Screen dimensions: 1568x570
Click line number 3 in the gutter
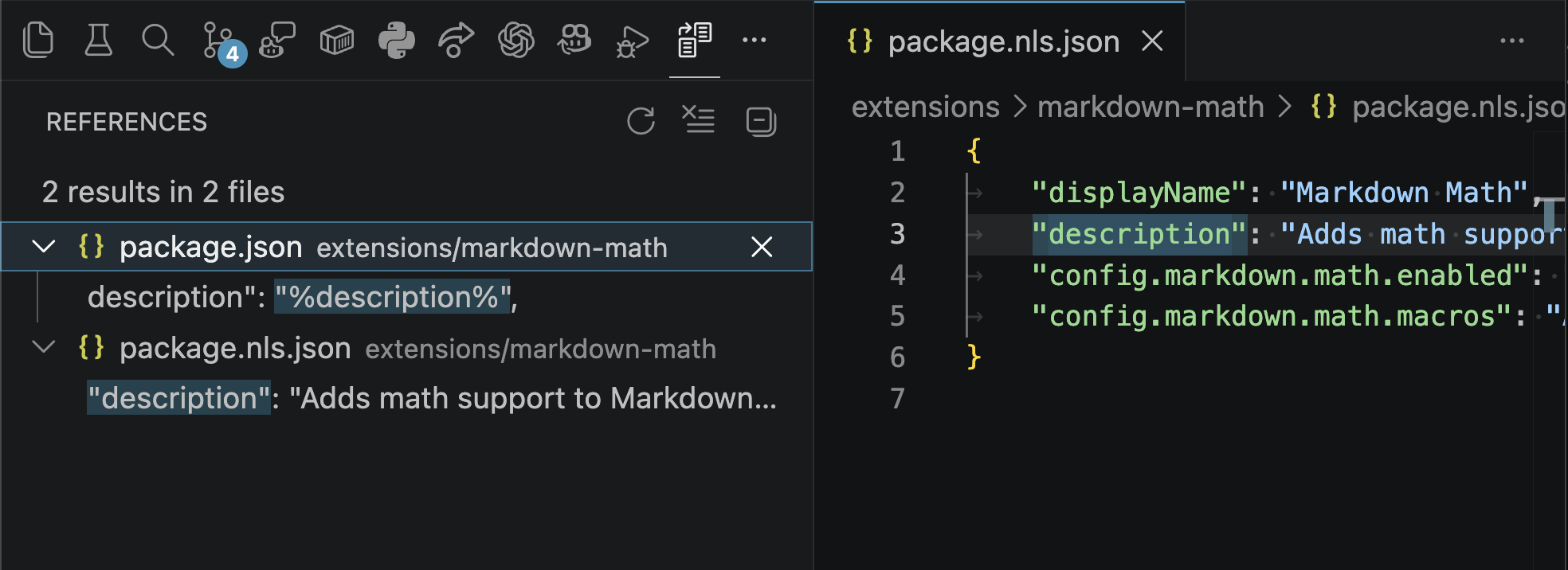pos(898,234)
